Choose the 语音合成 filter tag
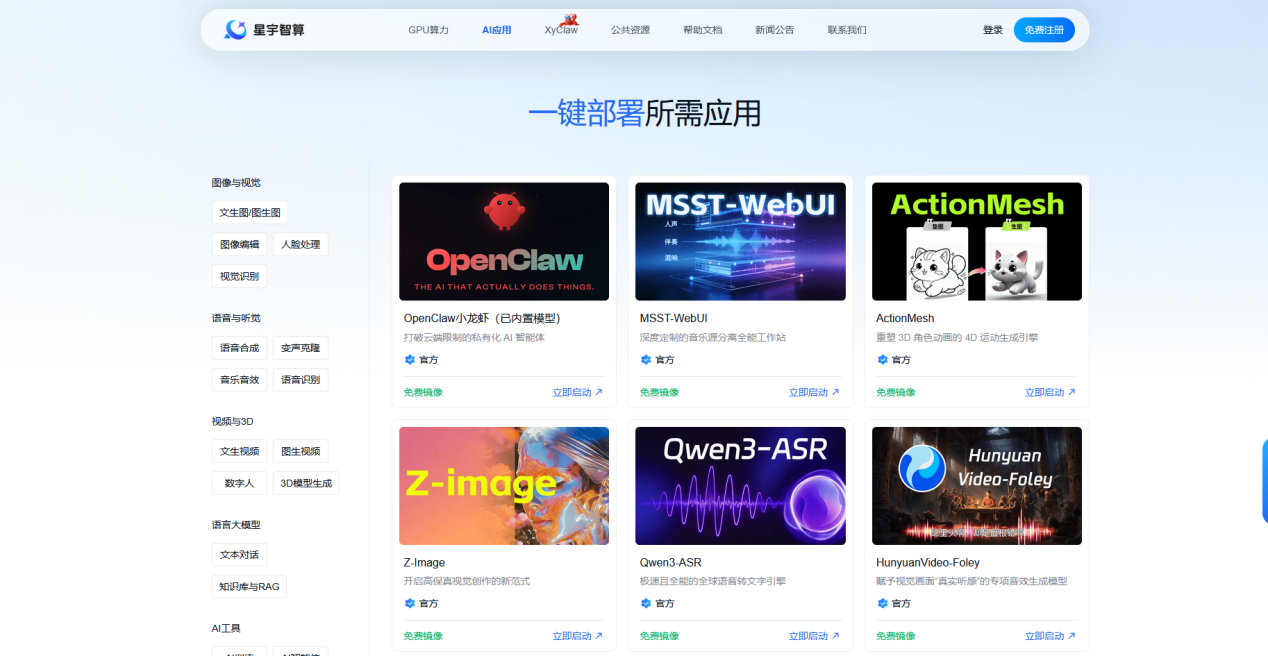The image size is (1268, 656). coord(240,348)
